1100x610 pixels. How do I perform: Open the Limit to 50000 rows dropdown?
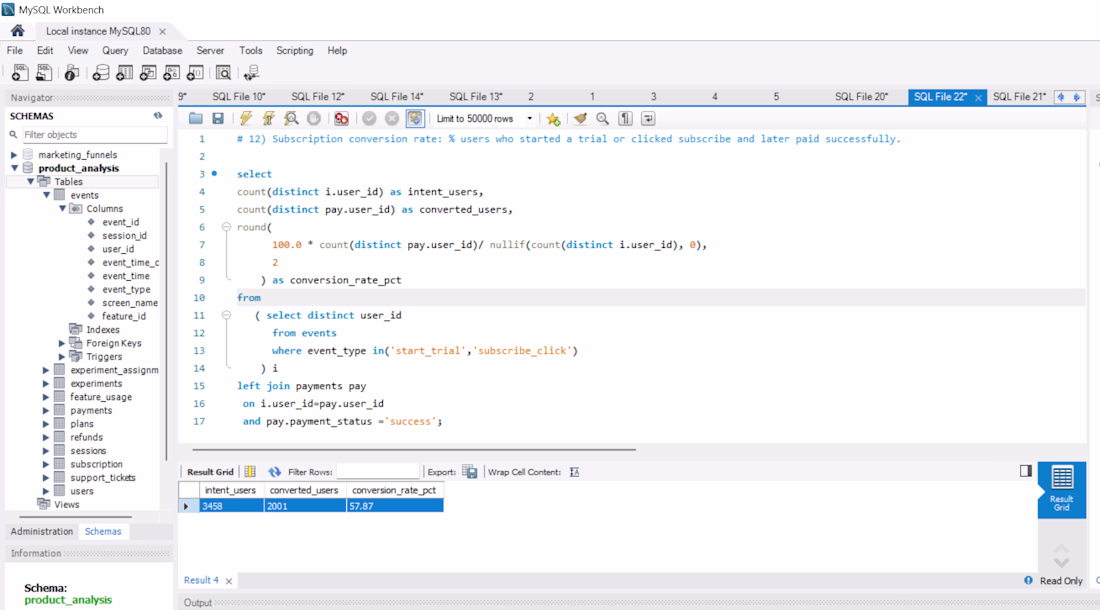(530, 119)
